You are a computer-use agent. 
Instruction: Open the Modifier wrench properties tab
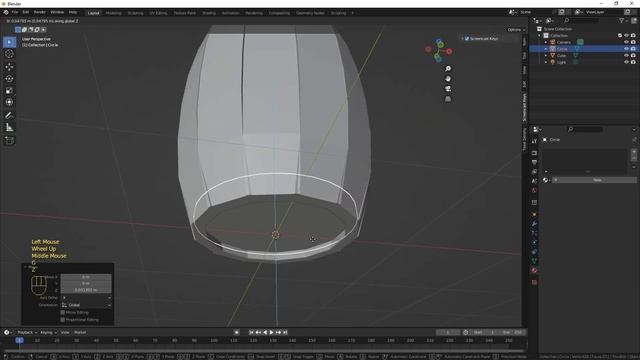tap(534, 224)
